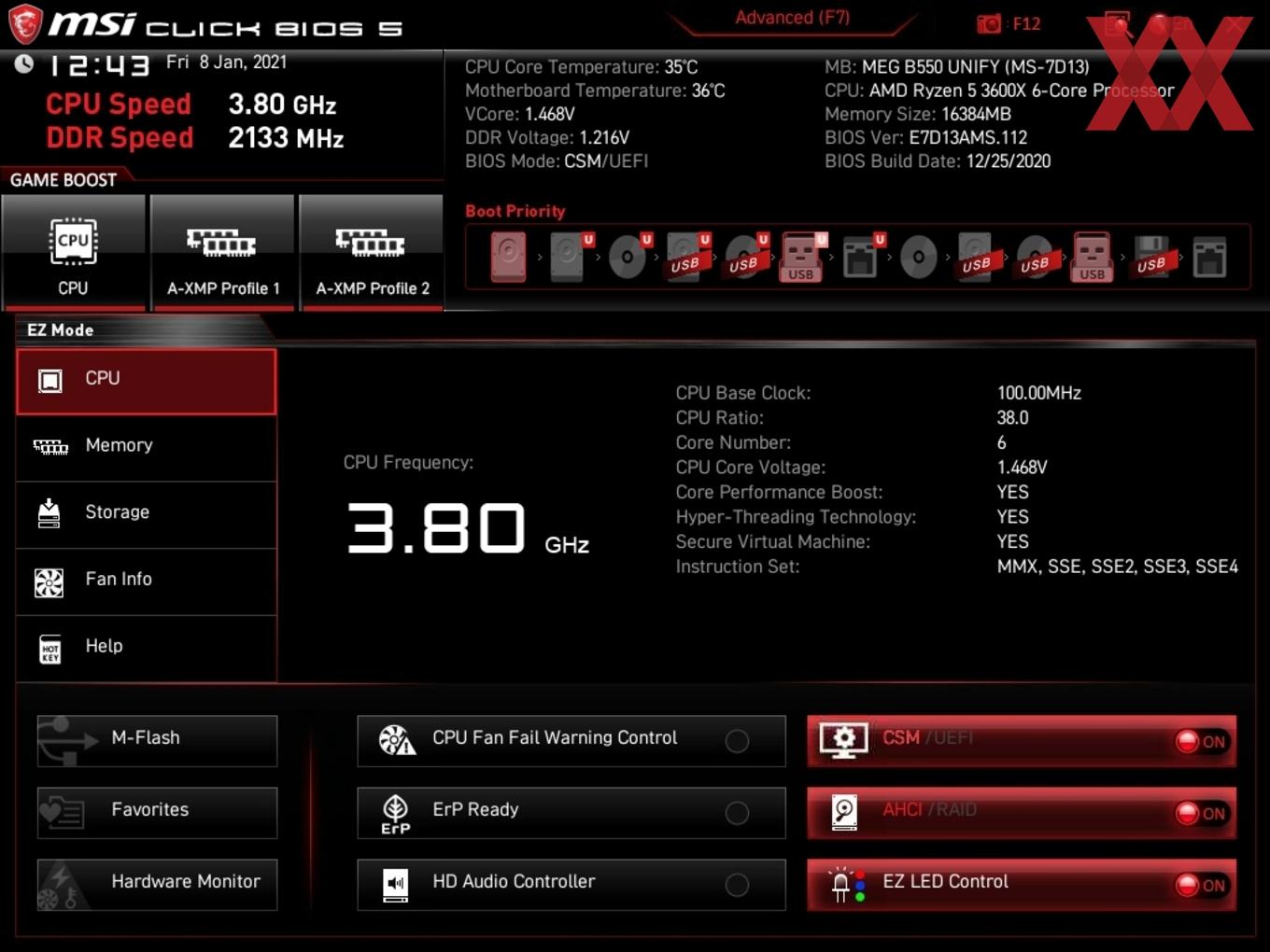1270x952 pixels.
Task: Open the search magnifier icon in the header
Action: [x=1117, y=23]
